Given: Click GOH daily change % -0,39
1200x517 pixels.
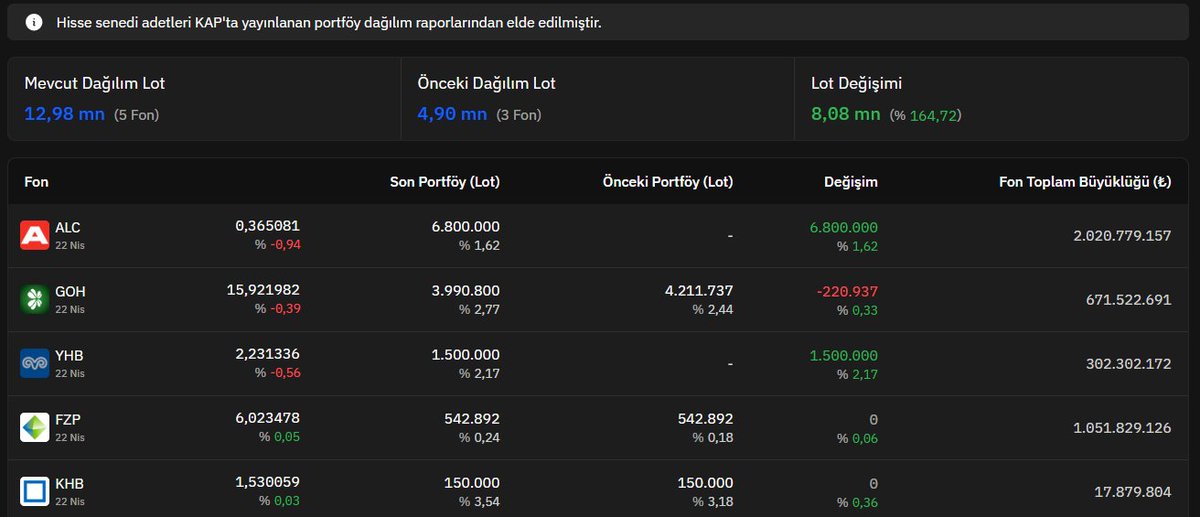Looking at the screenshot, I should click(x=278, y=308).
